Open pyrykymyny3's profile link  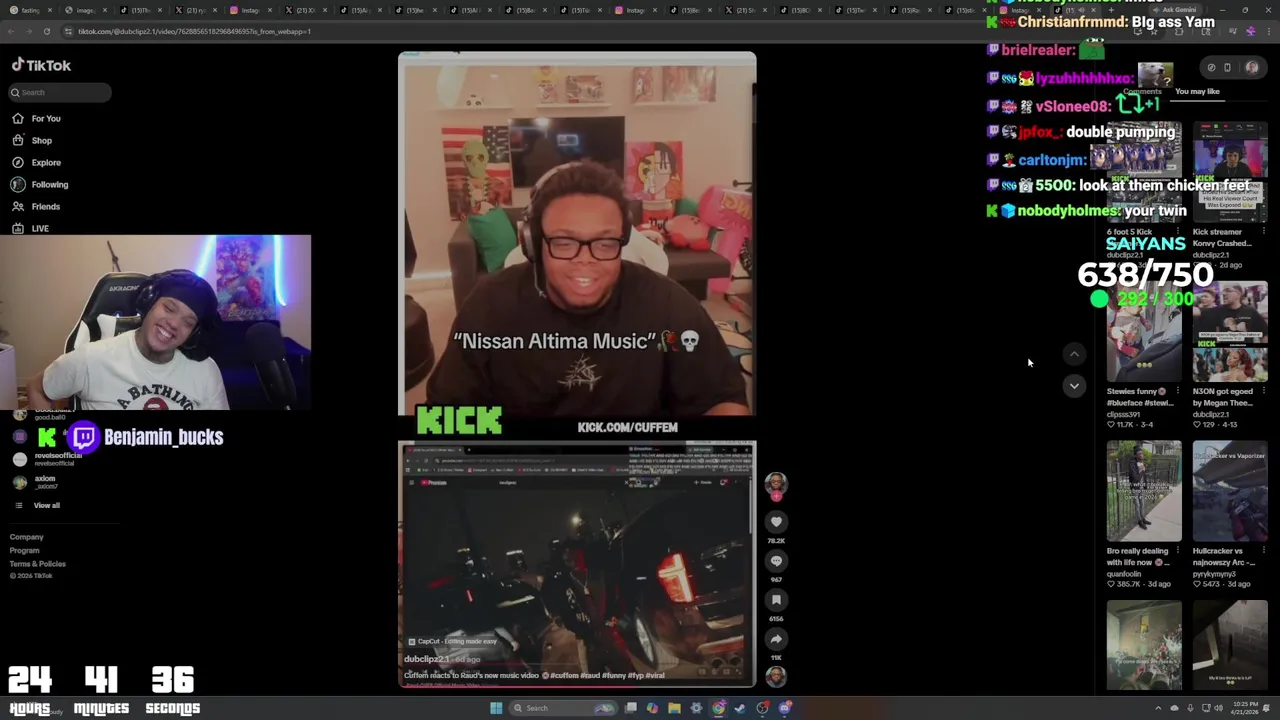pyautogui.click(x=1212, y=574)
